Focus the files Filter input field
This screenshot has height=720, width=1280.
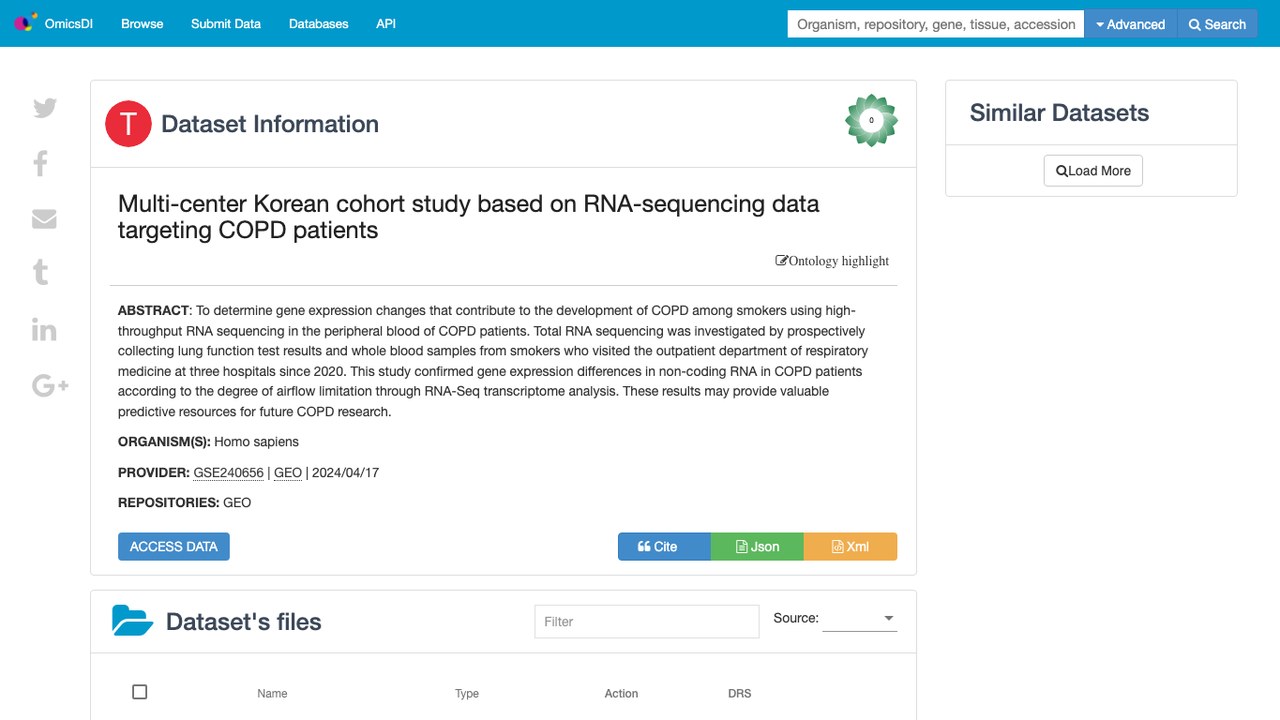[x=647, y=621]
